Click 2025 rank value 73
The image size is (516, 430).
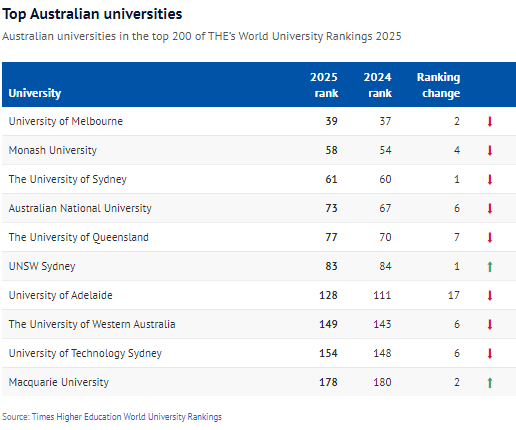pyautogui.click(x=332, y=208)
